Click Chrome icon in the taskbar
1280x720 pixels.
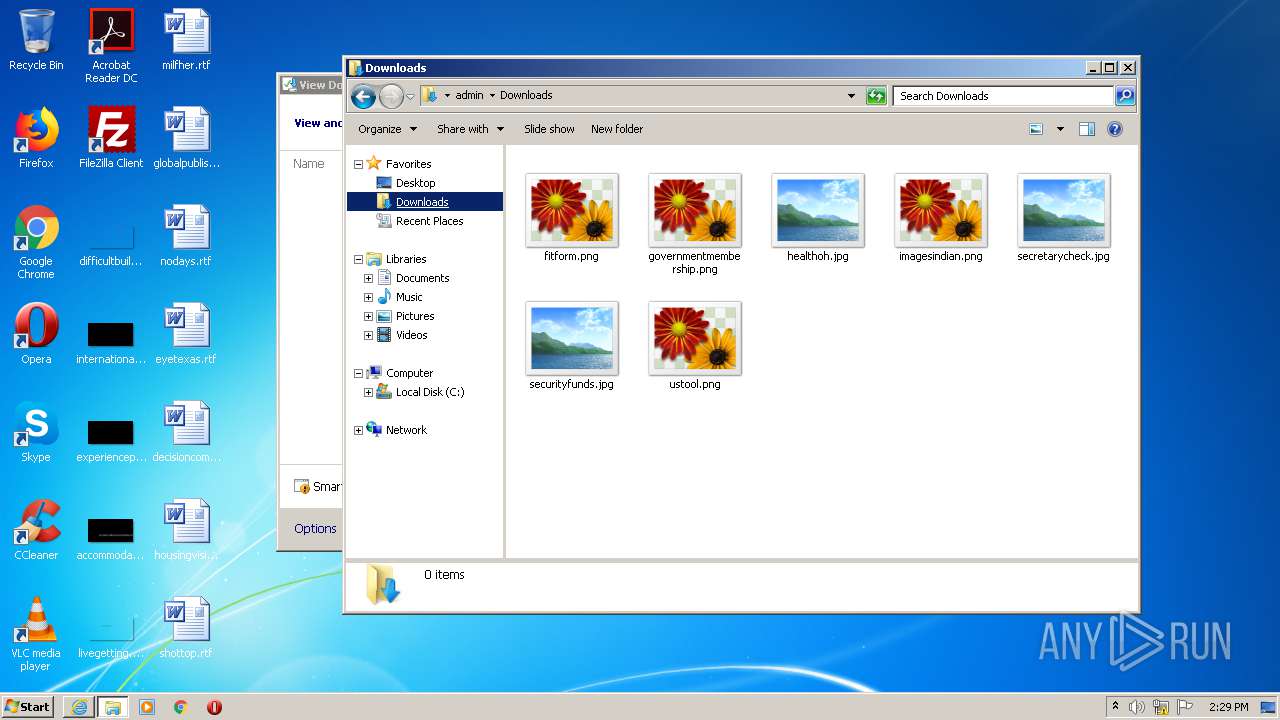click(x=181, y=707)
